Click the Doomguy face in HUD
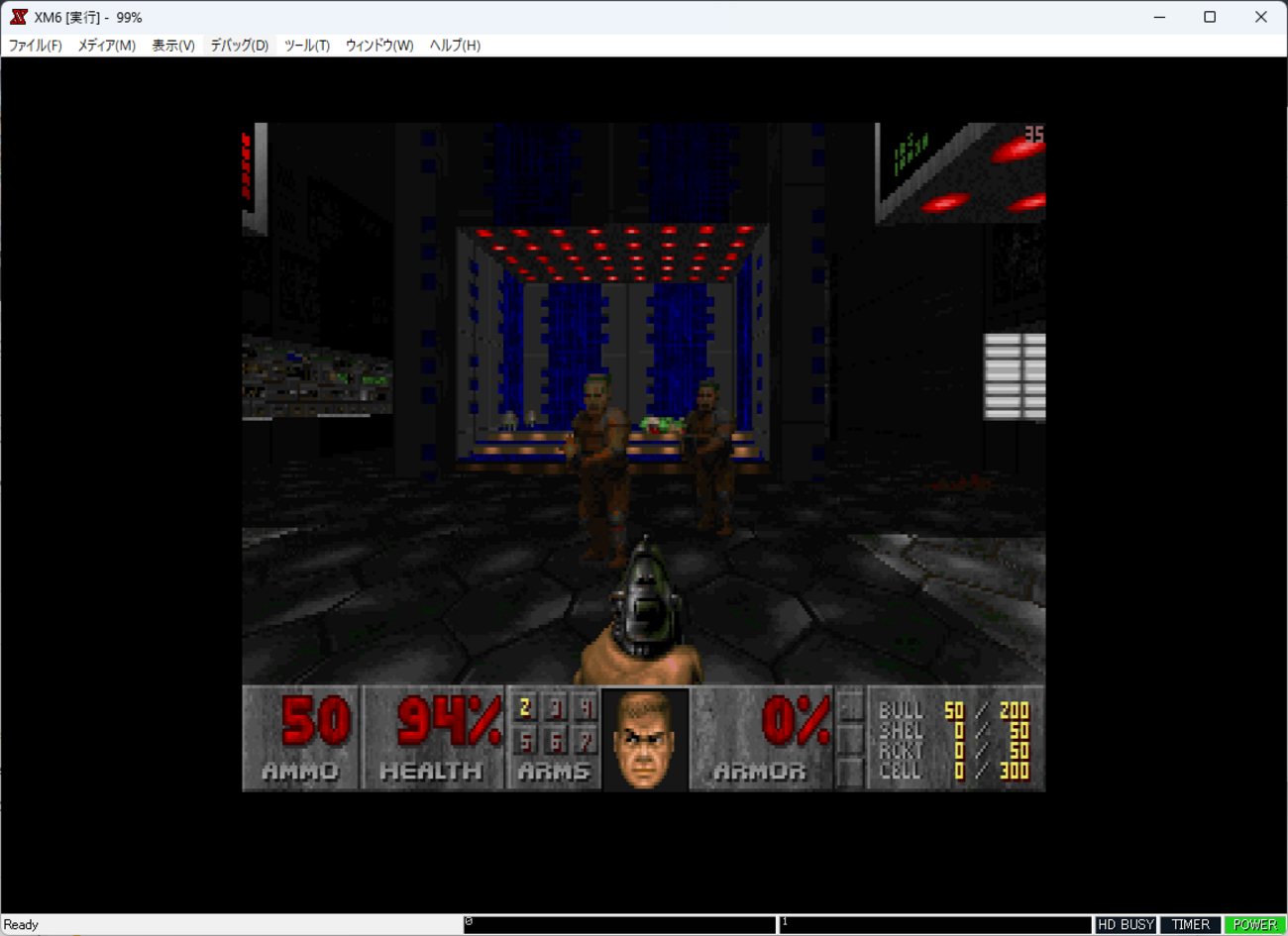Screen dimensions: 1288x936 pos(645,739)
